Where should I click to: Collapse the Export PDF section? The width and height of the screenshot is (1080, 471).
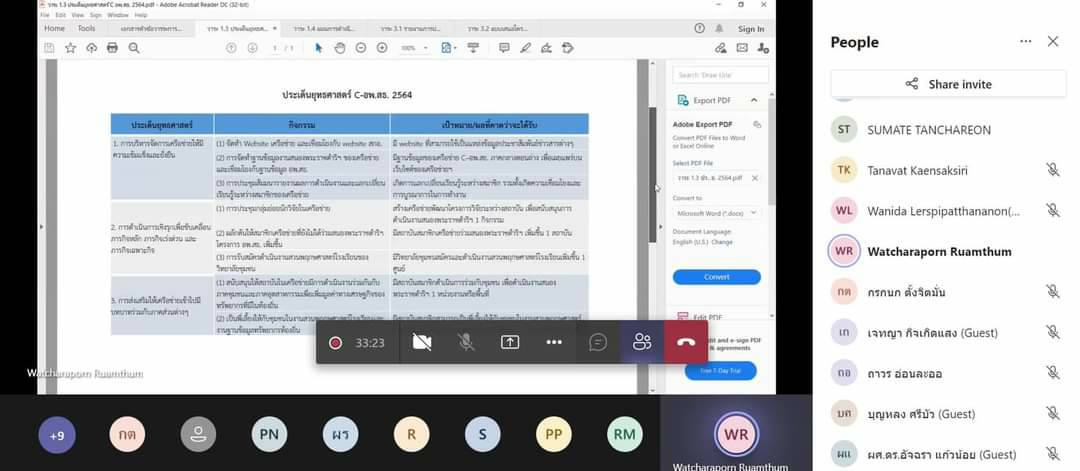[x=754, y=100]
